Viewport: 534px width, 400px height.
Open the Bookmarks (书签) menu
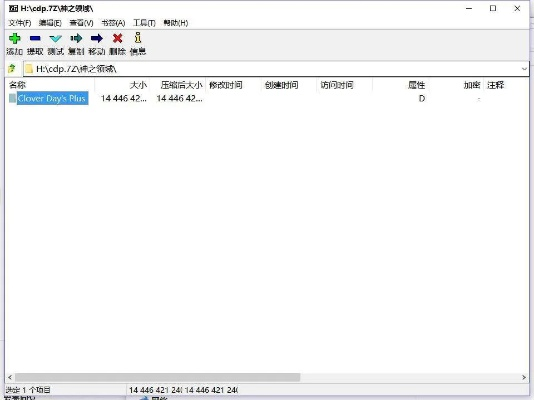point(113,23)
